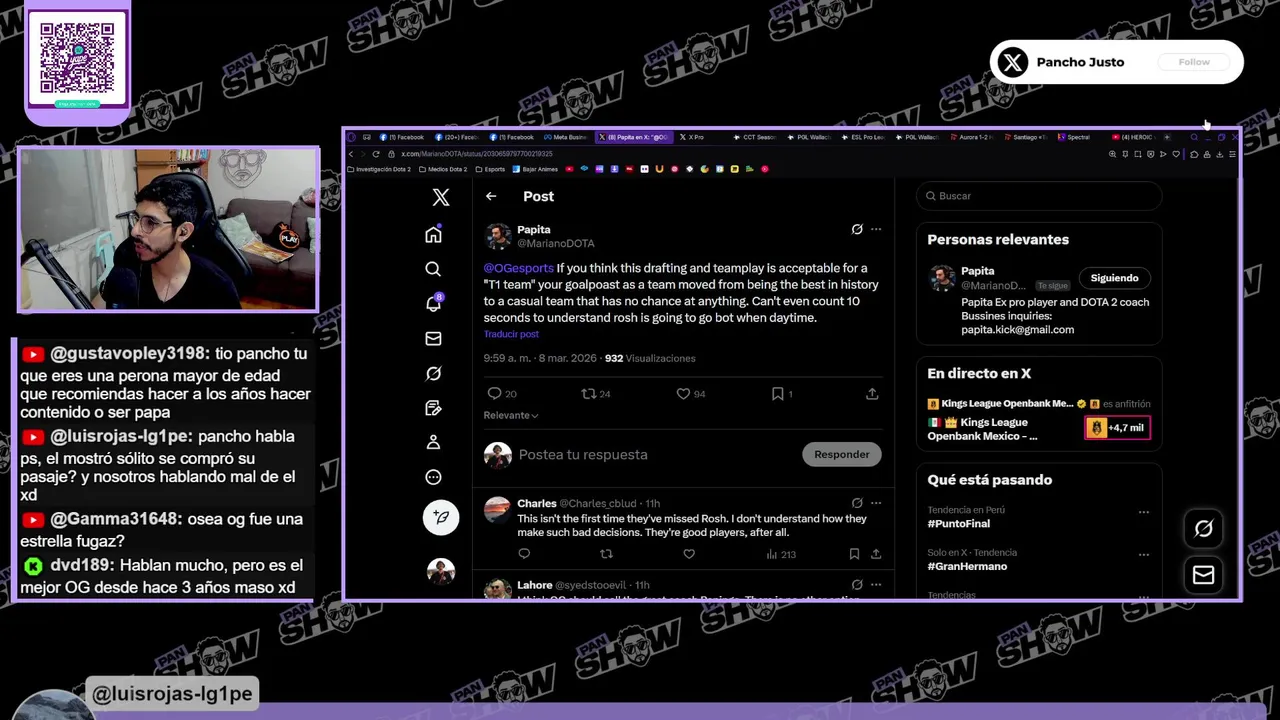The width and height of the screenshot is (1280, 720).
Task: Click Grok explain icon on Papita's post
Action: (x=857, y=229)
